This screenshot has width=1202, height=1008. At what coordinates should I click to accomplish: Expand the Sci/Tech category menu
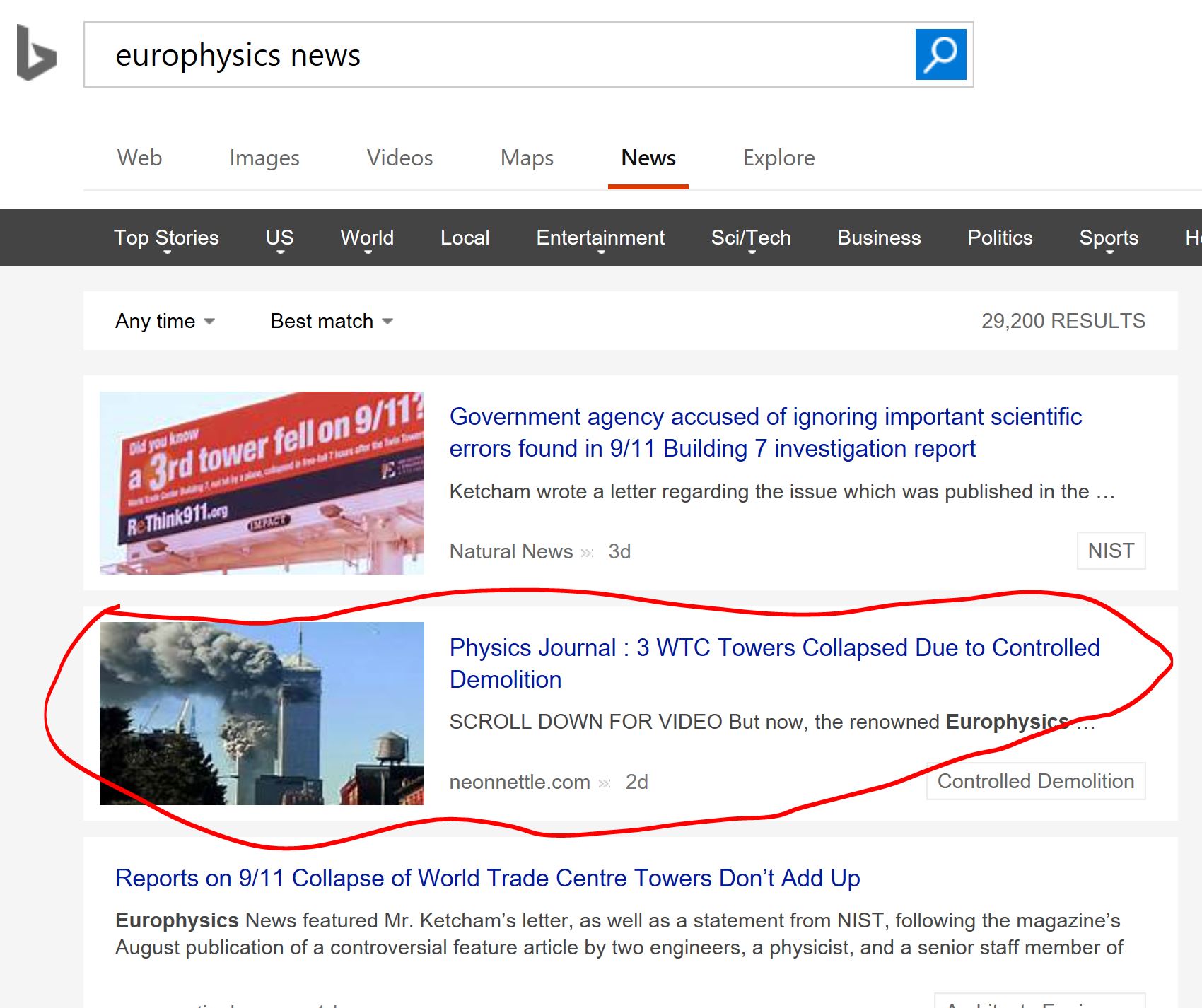click(750, 238)
